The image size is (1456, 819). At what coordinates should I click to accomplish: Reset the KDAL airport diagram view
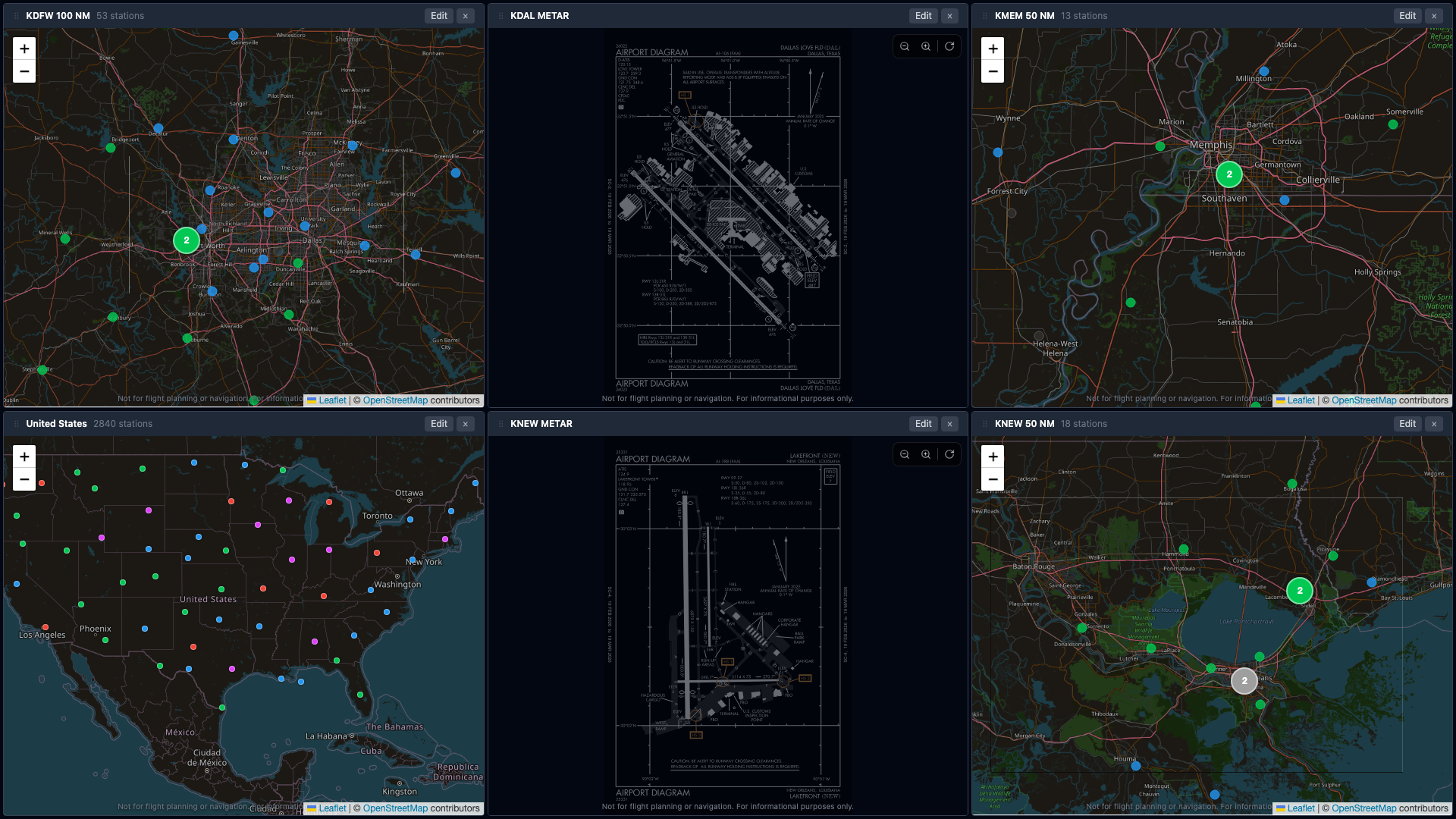(x=949, y=46)
